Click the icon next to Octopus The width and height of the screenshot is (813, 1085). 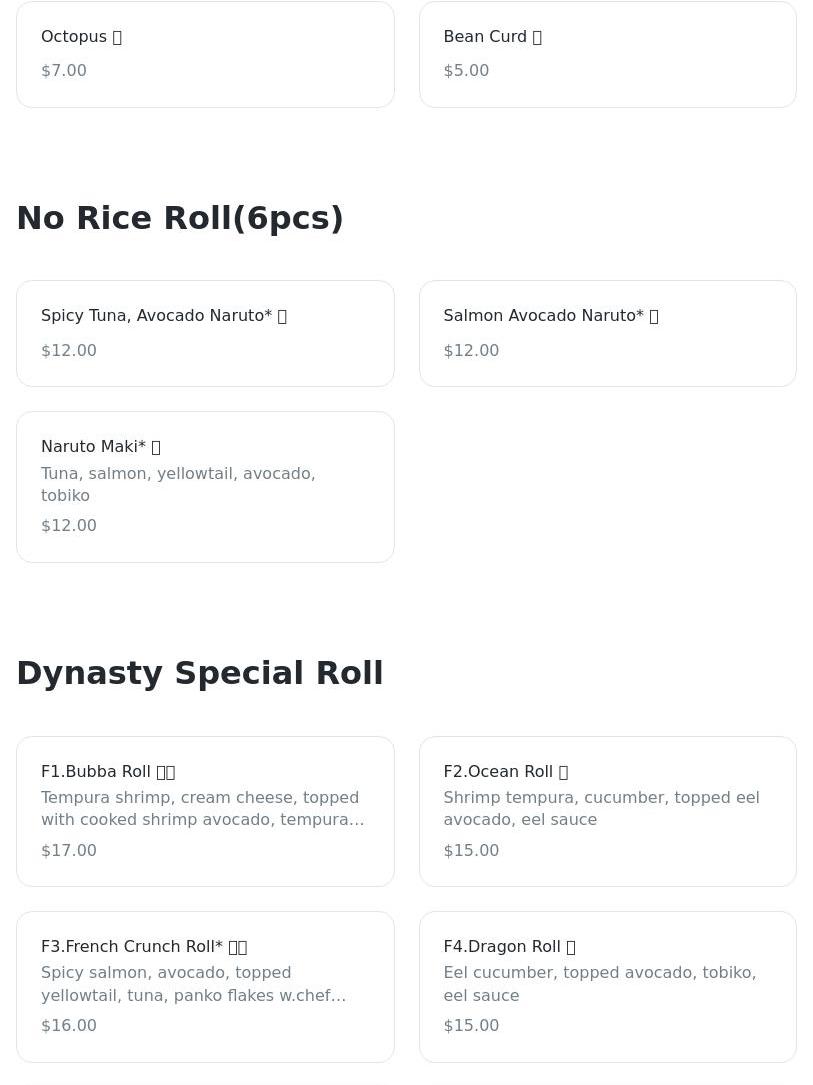pyautogui.click(x=117, y=37)
